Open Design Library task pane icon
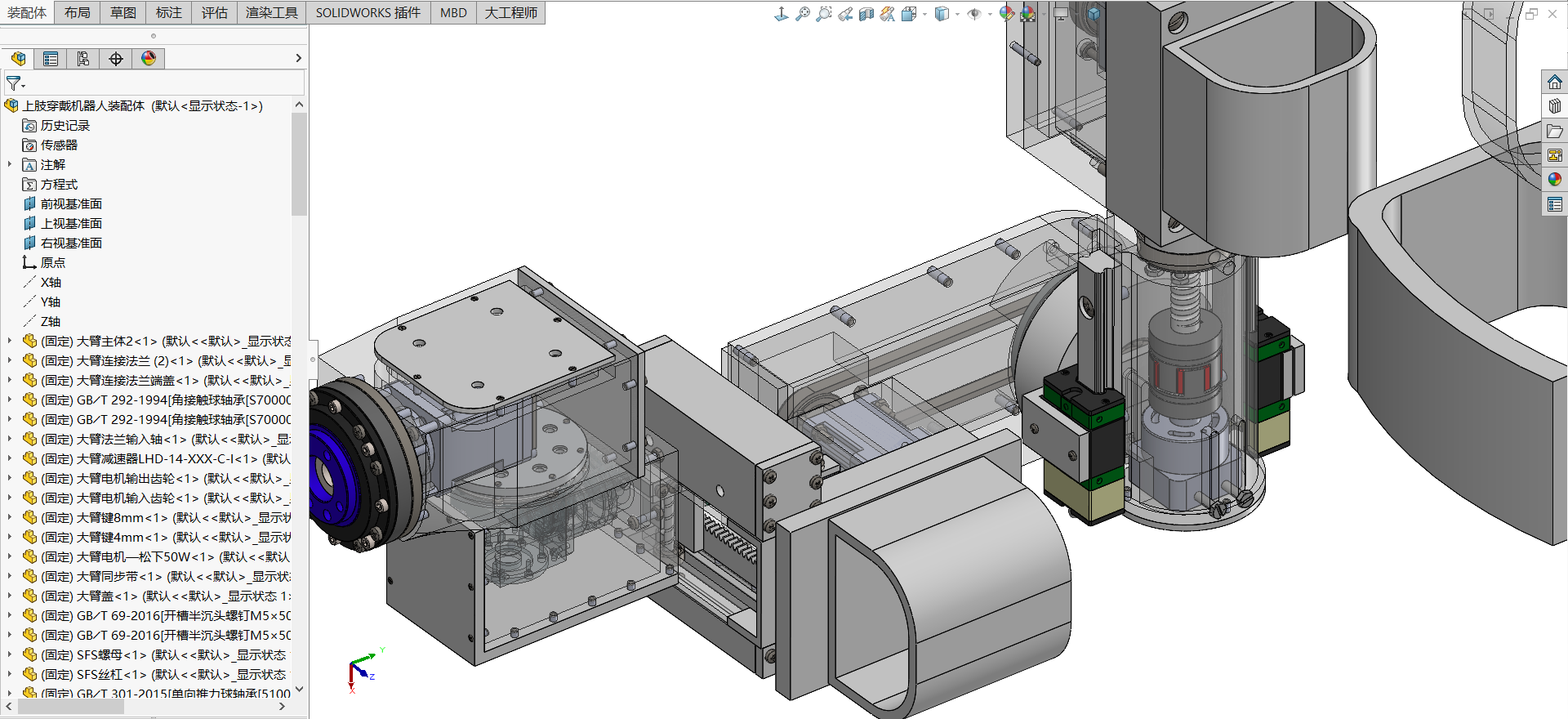The height and width of the screenshot is (719, 1568). (1555, 106)
